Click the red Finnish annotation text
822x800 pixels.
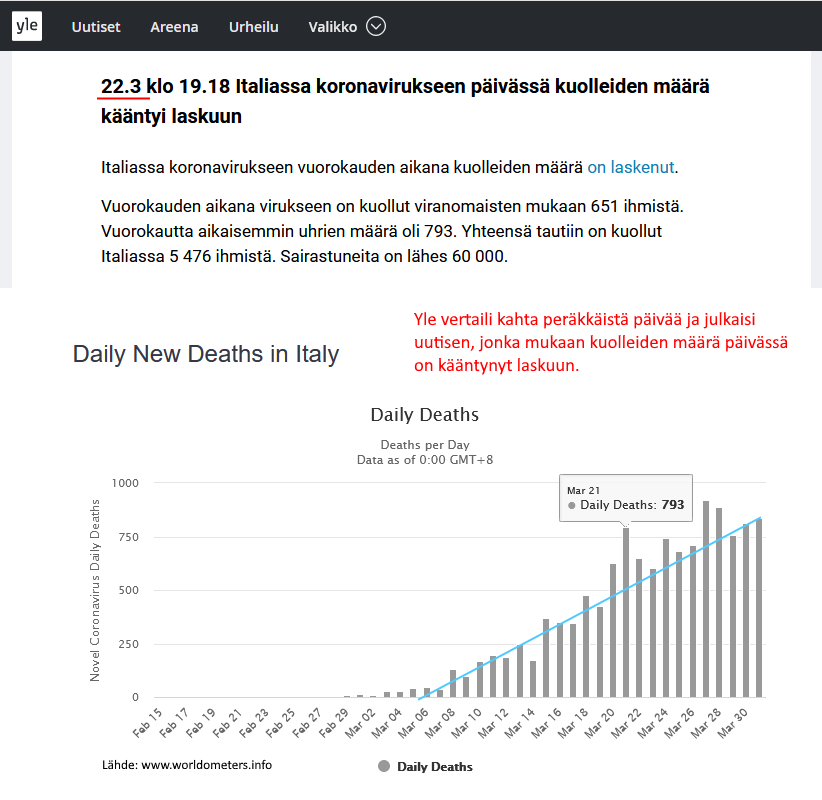(600, 342)
